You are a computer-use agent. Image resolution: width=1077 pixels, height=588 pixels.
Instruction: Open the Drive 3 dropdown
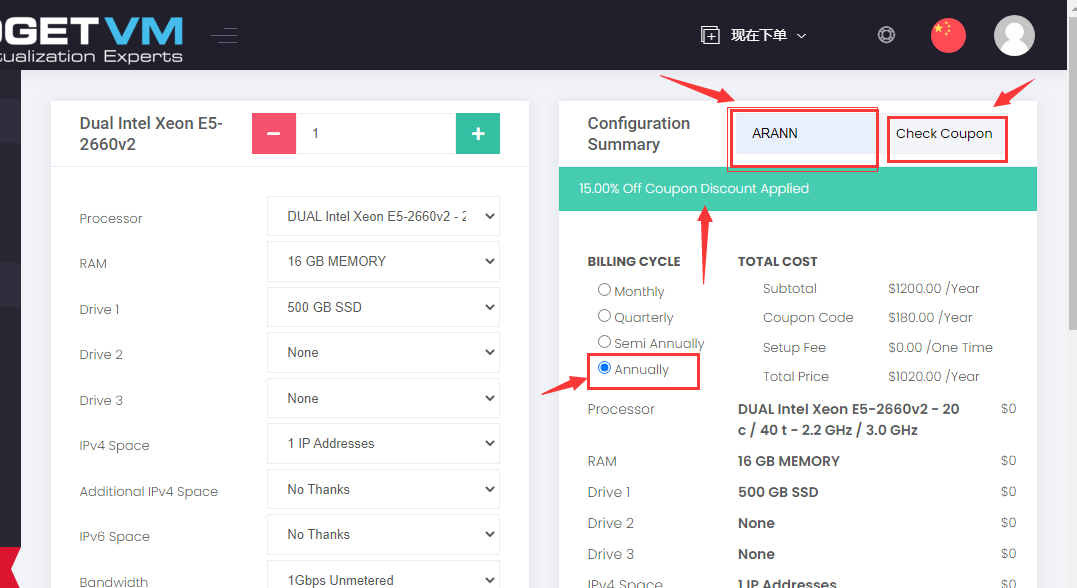click(383, 398)
